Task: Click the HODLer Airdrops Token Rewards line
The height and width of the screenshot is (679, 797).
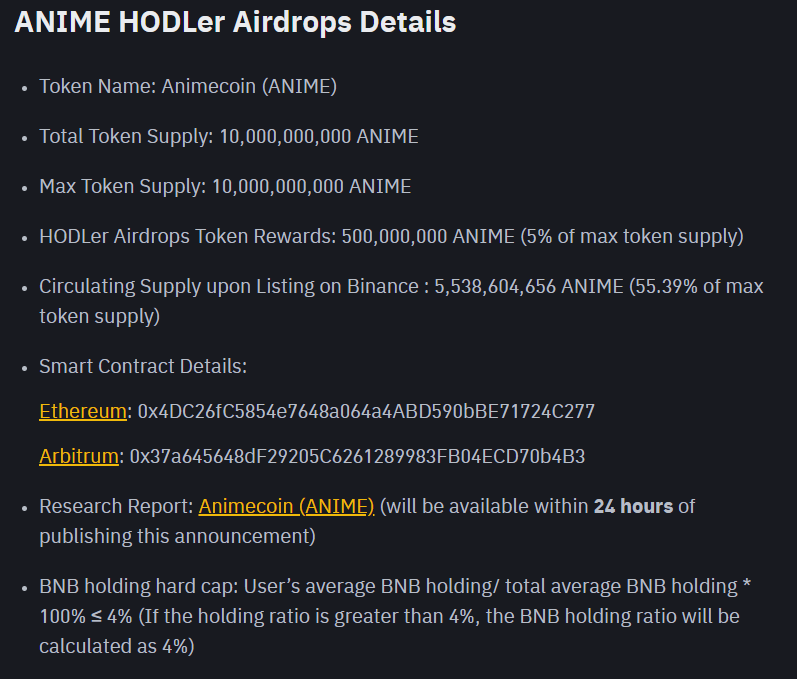Action: pos(391,236)
